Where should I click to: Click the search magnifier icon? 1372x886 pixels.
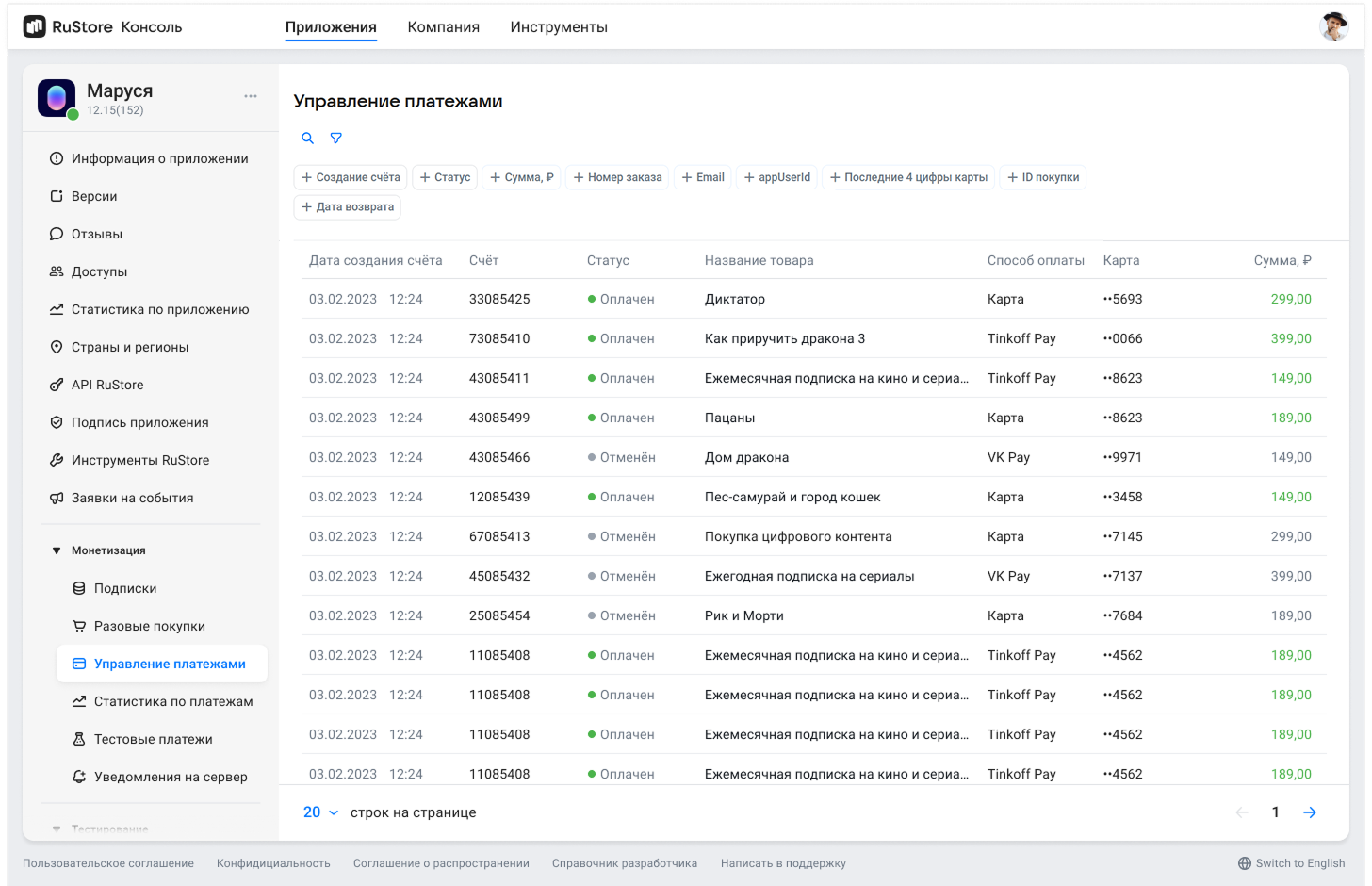307,139
